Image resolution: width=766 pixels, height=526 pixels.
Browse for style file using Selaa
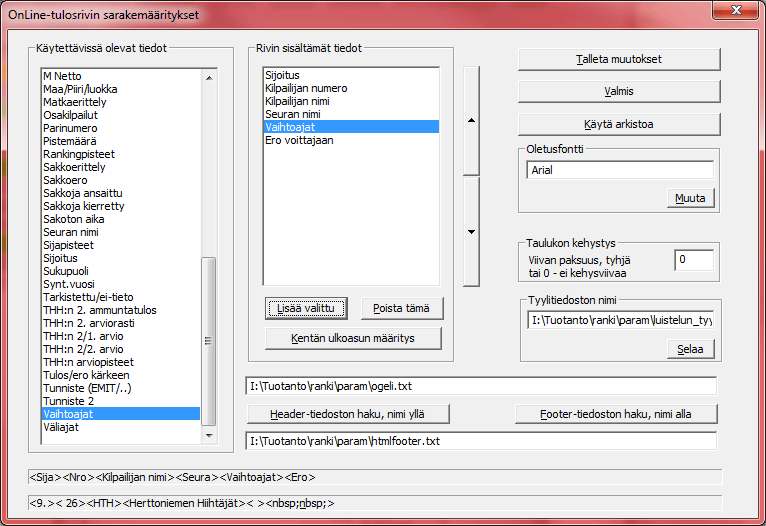point(691,349)
